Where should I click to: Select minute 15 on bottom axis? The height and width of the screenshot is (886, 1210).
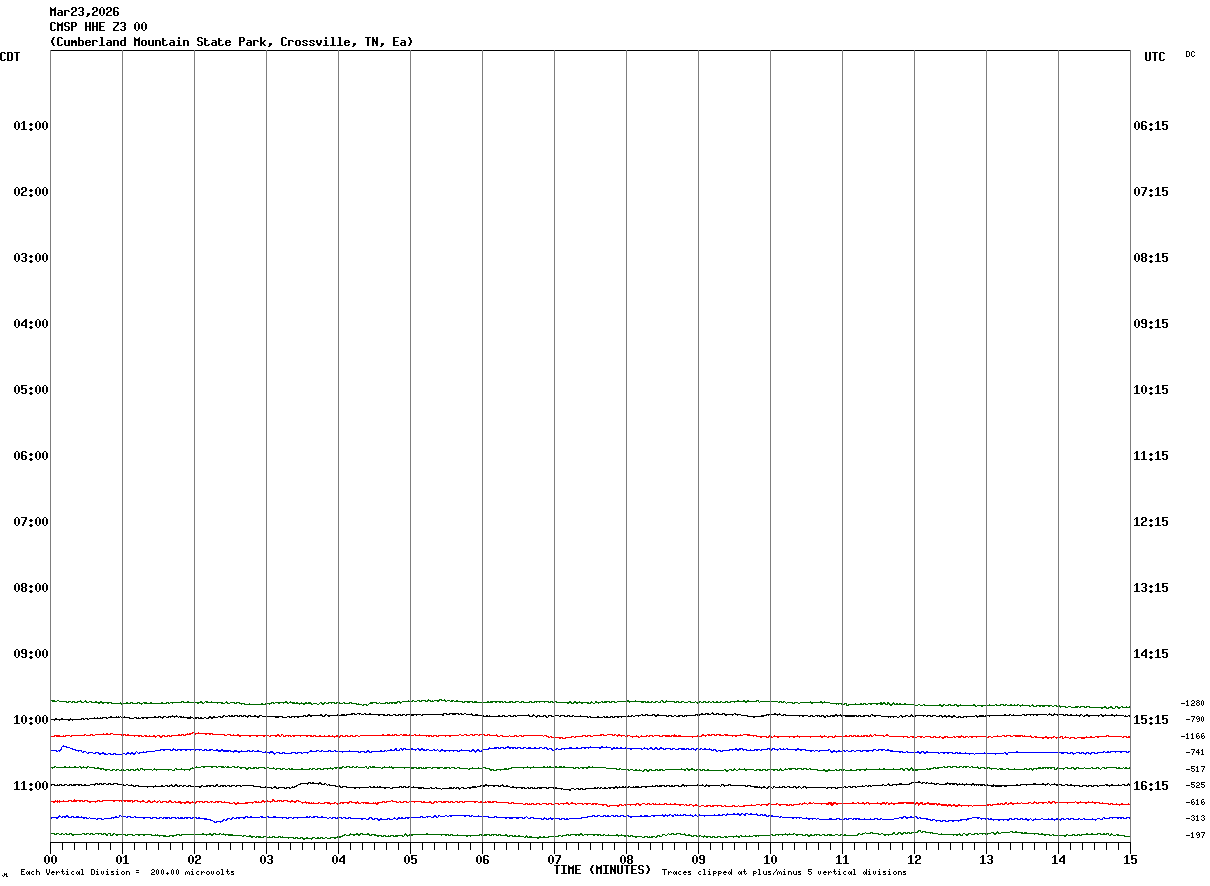coord(1130,859)
